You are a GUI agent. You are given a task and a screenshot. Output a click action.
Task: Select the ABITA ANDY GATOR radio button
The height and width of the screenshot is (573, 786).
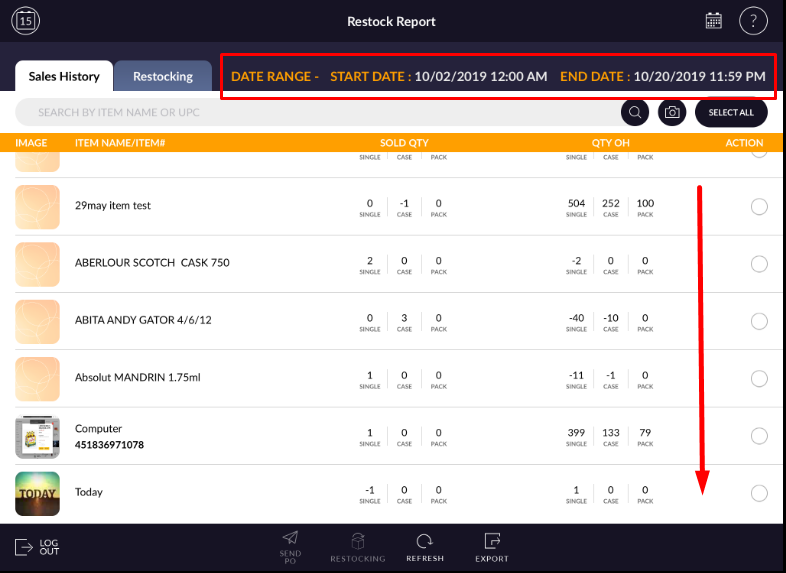759,321
